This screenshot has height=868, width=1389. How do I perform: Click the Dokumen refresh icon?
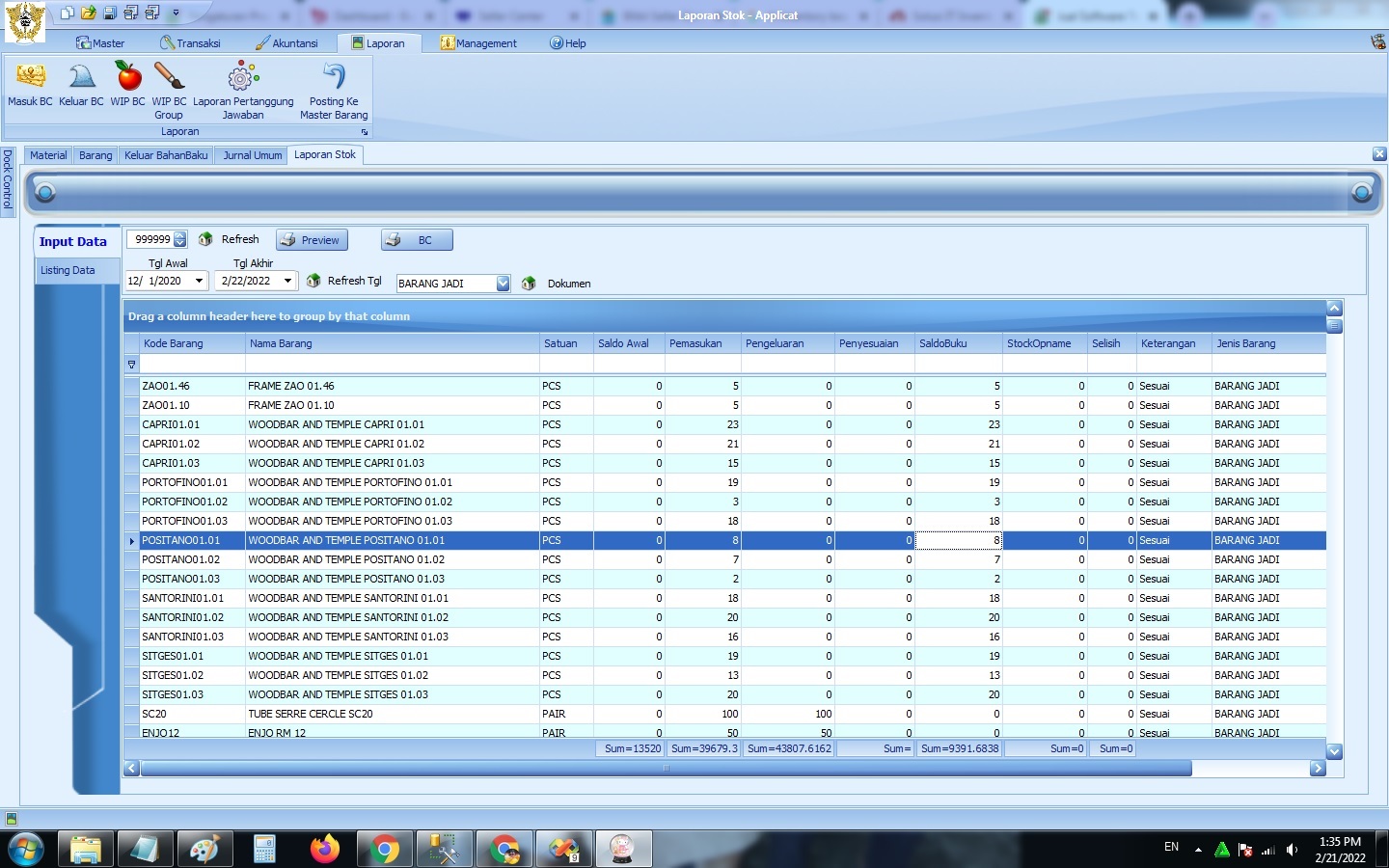(529, 284)
